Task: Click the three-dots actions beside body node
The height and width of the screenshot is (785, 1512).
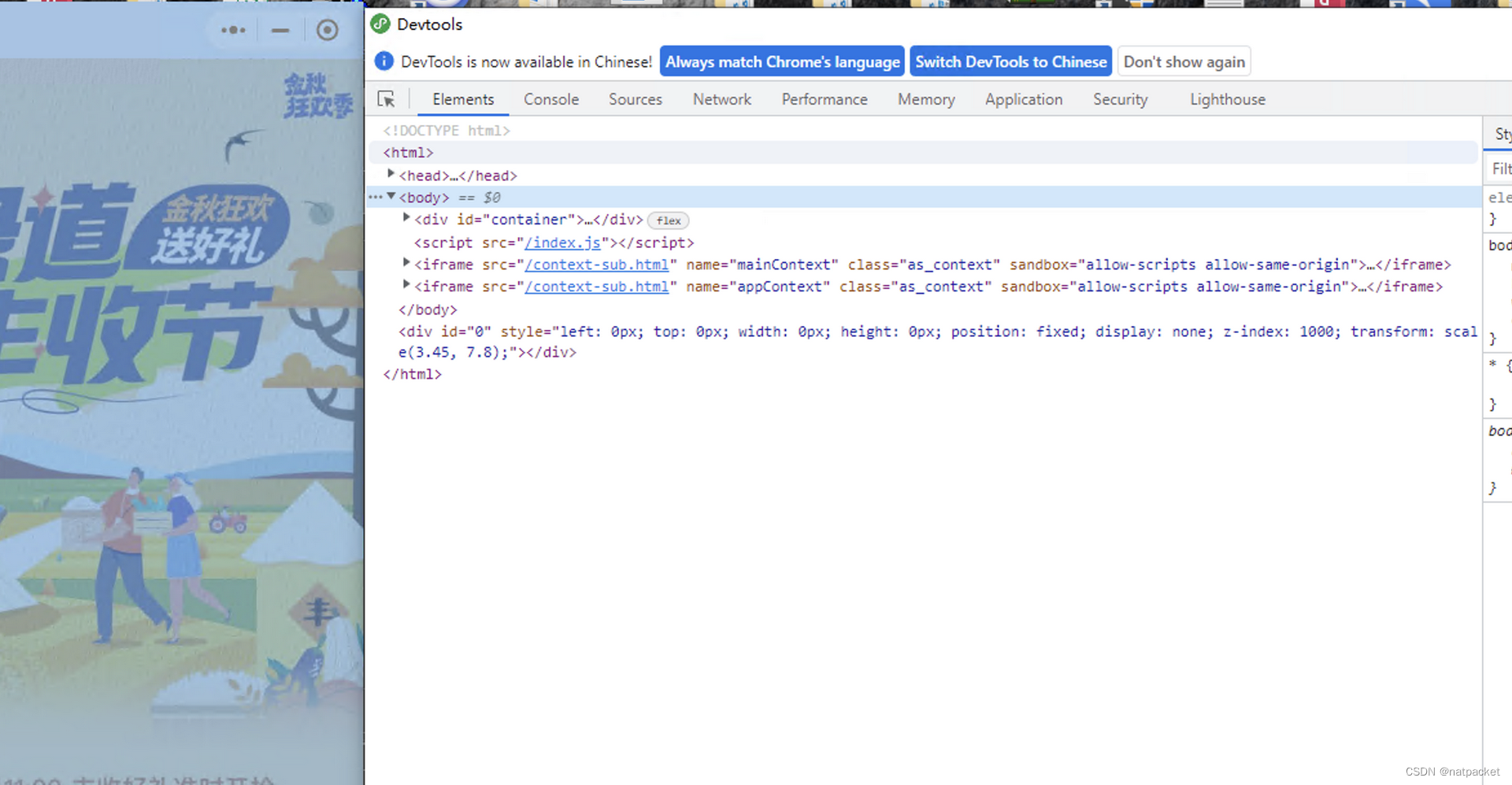Action: click(x=376, y=197)
